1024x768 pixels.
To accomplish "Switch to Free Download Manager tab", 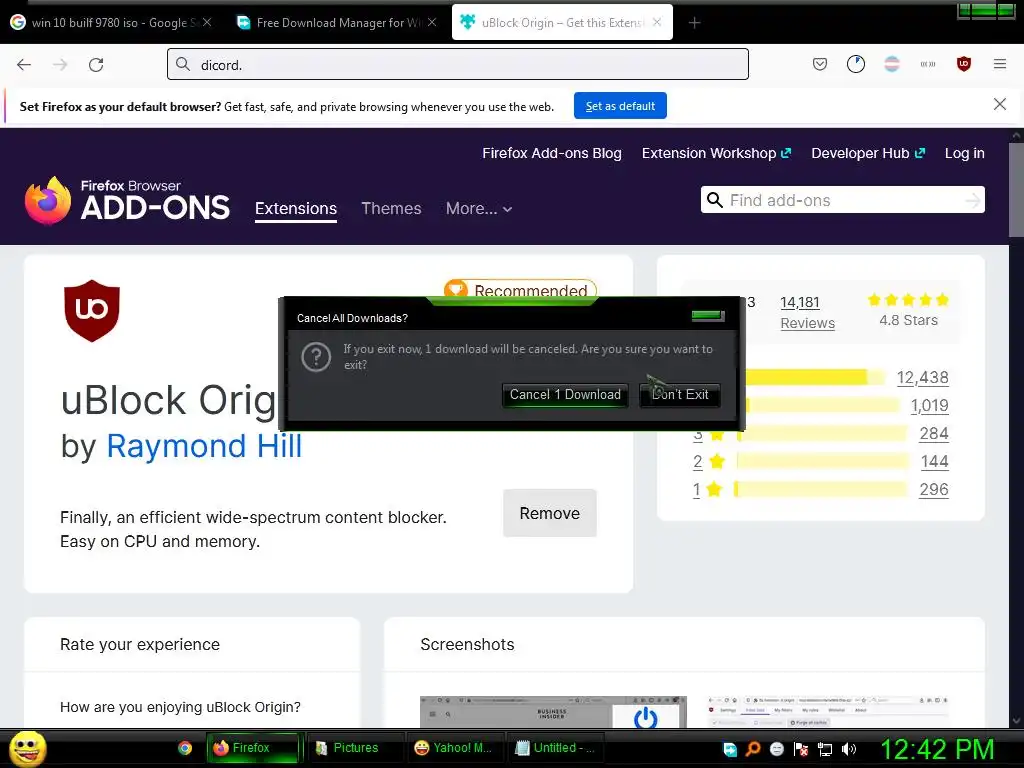I will pyautogui.click(x=336, y=22).
